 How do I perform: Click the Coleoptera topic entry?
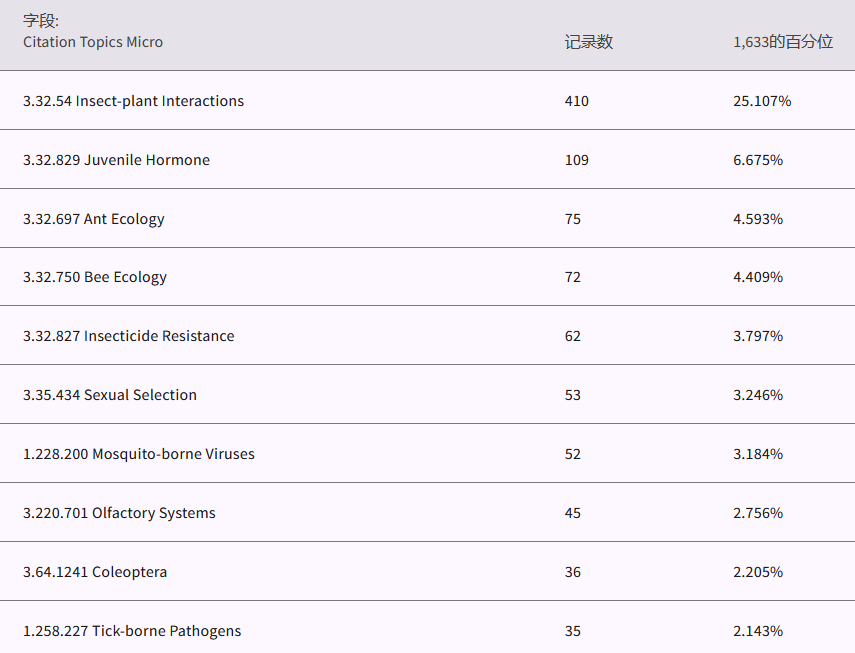click(x=95, y=572)
